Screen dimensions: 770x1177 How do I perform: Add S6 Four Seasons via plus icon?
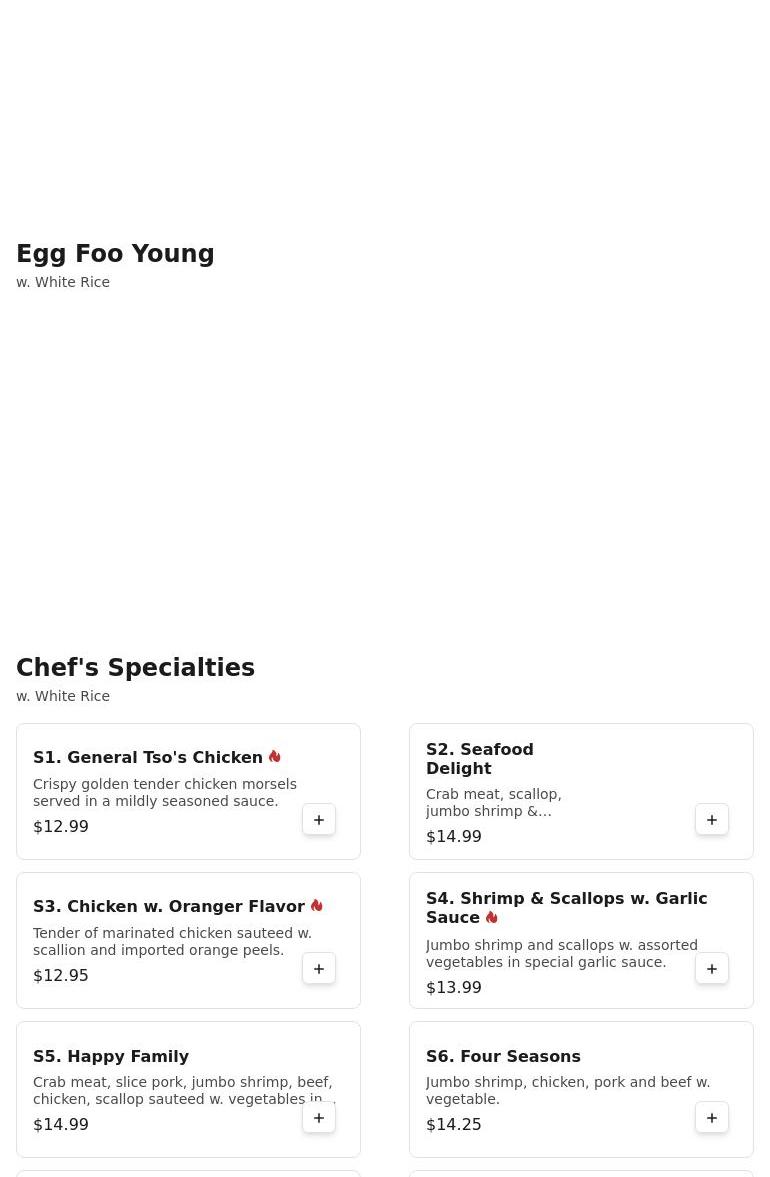(x=712, y=1118)
